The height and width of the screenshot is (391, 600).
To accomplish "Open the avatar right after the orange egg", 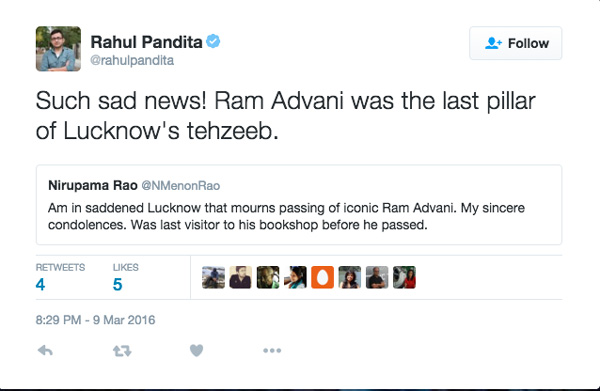I will click(350, 277).
